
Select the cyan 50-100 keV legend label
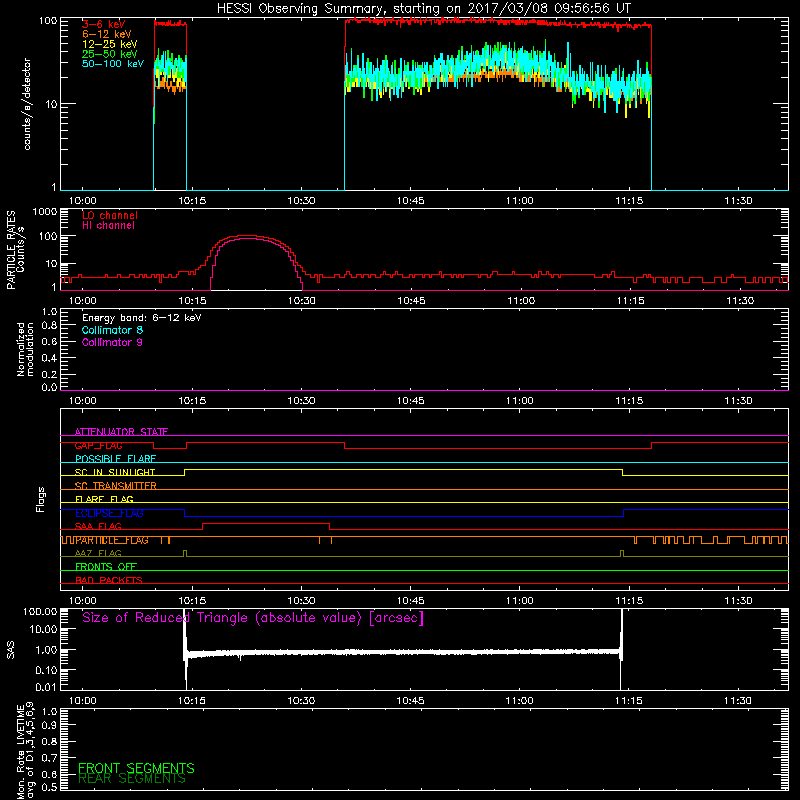click(x=113, y=64)
